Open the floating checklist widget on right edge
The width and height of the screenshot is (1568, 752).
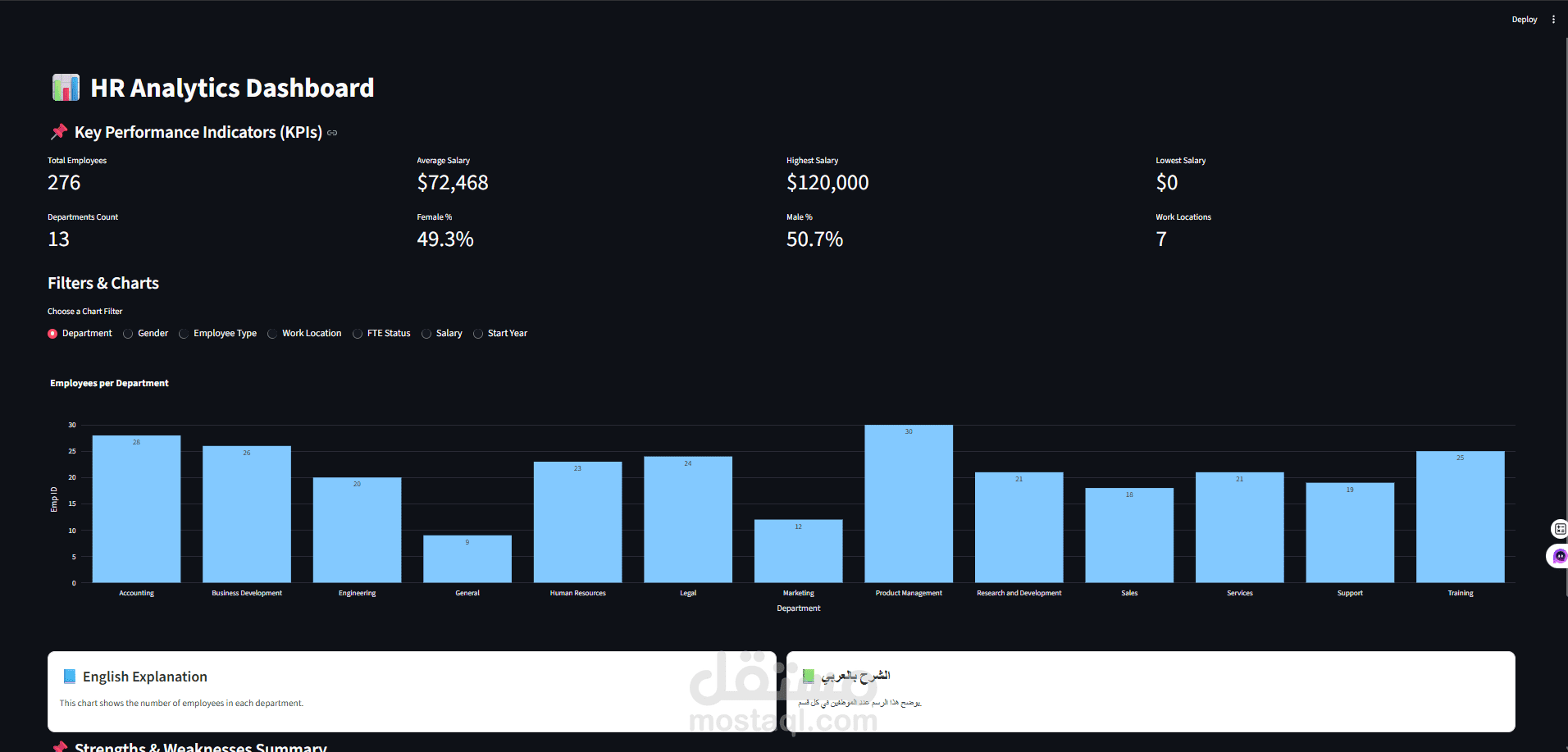(x=1557, y=528)
